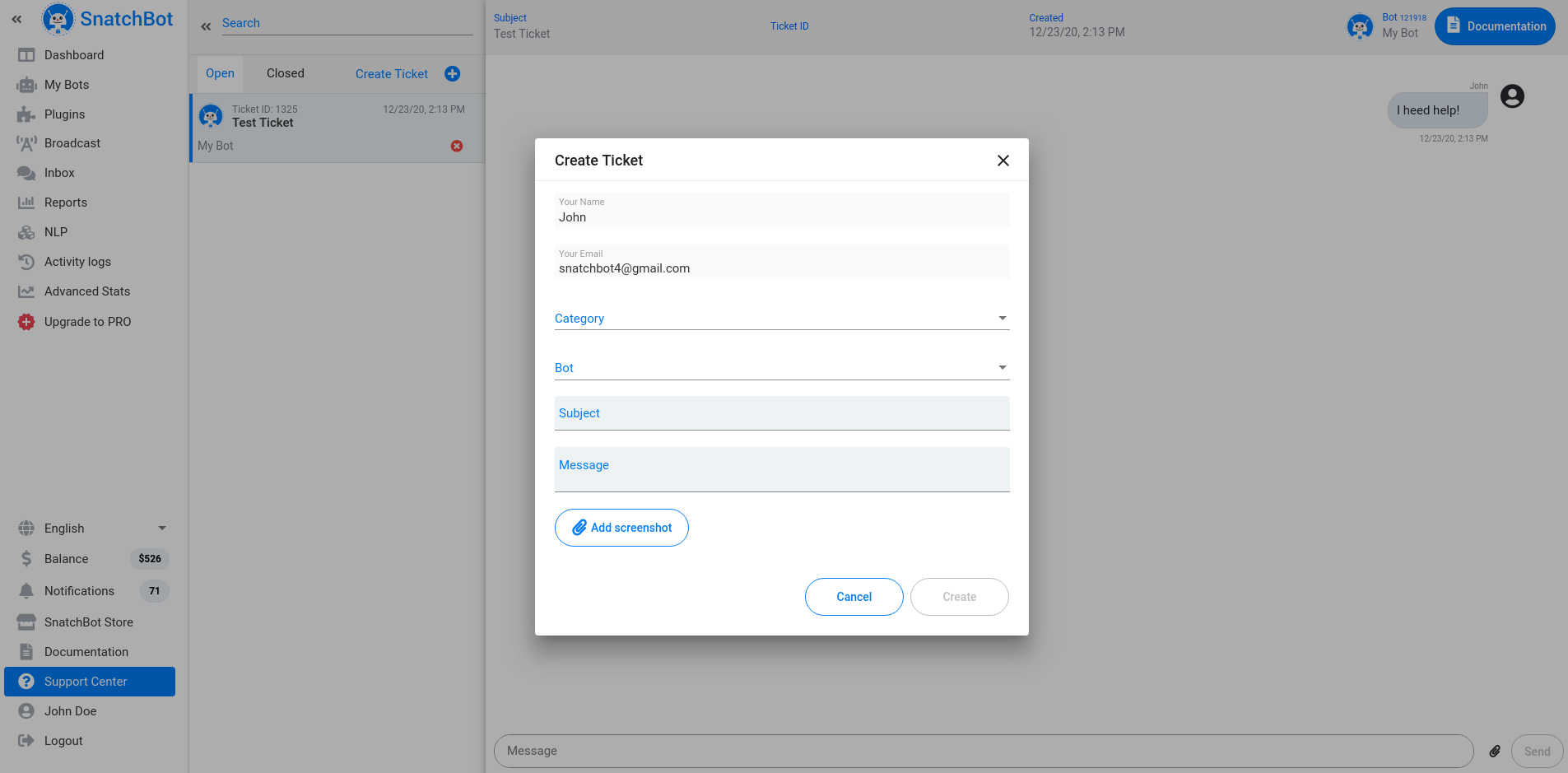
Task: Open Reports page
Action: [66, 203]
